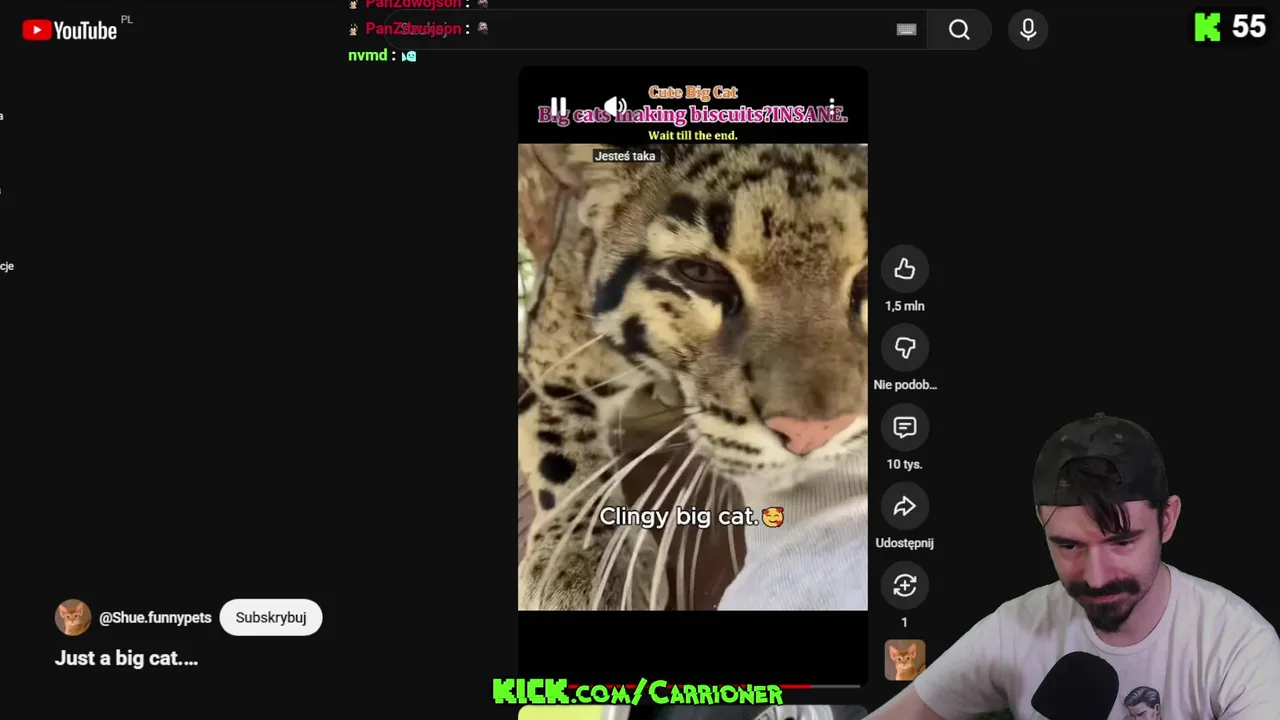Click the Udostępnij share label

click(x=904, y=543)
